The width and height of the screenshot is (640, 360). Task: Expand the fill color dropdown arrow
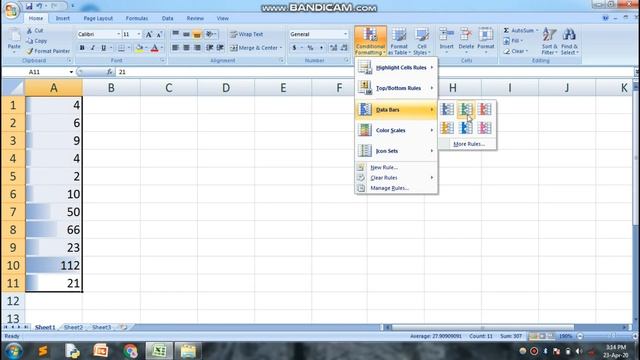tap(146, 48)
